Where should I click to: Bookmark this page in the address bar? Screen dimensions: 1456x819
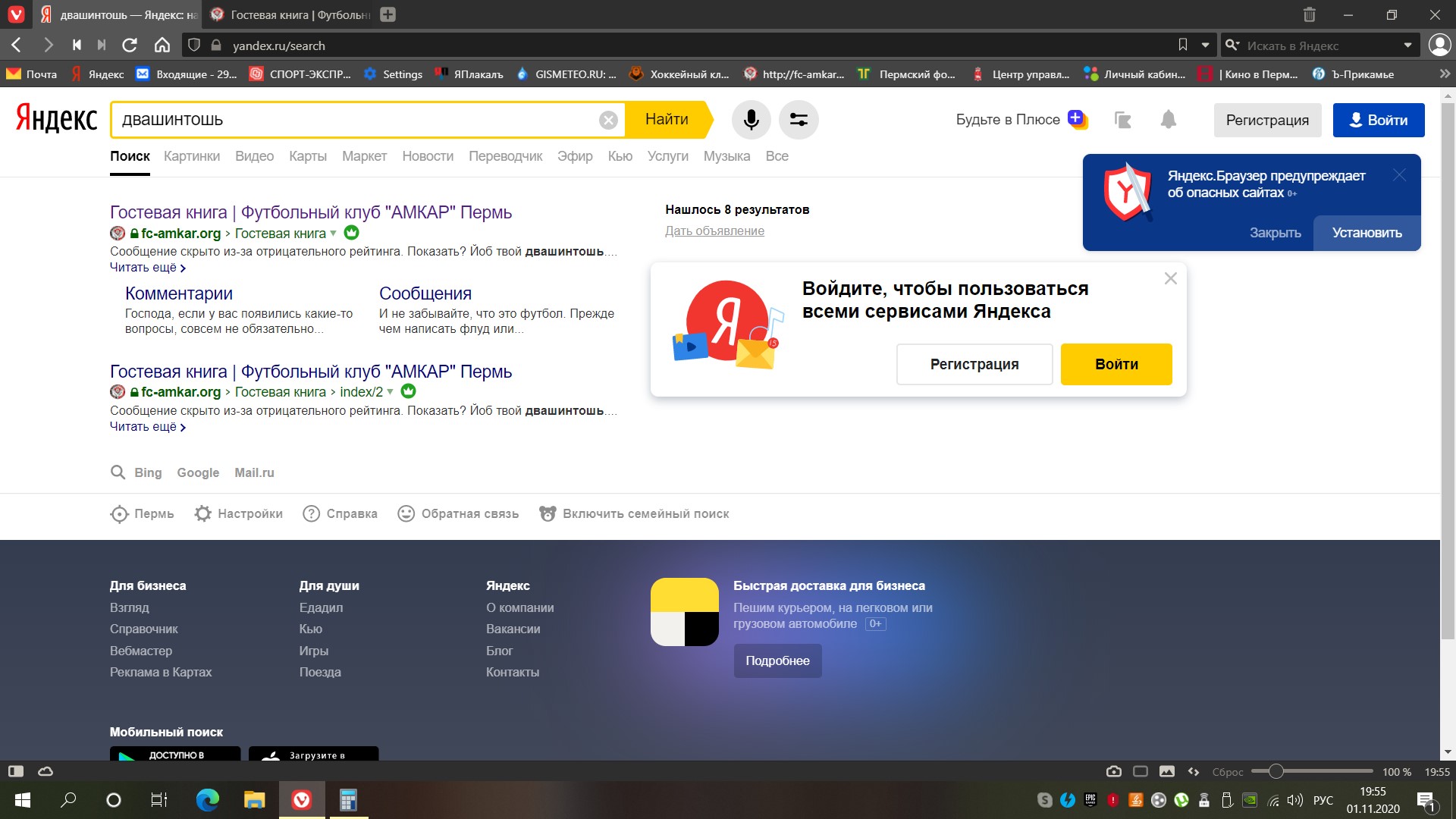[1182, 45]
